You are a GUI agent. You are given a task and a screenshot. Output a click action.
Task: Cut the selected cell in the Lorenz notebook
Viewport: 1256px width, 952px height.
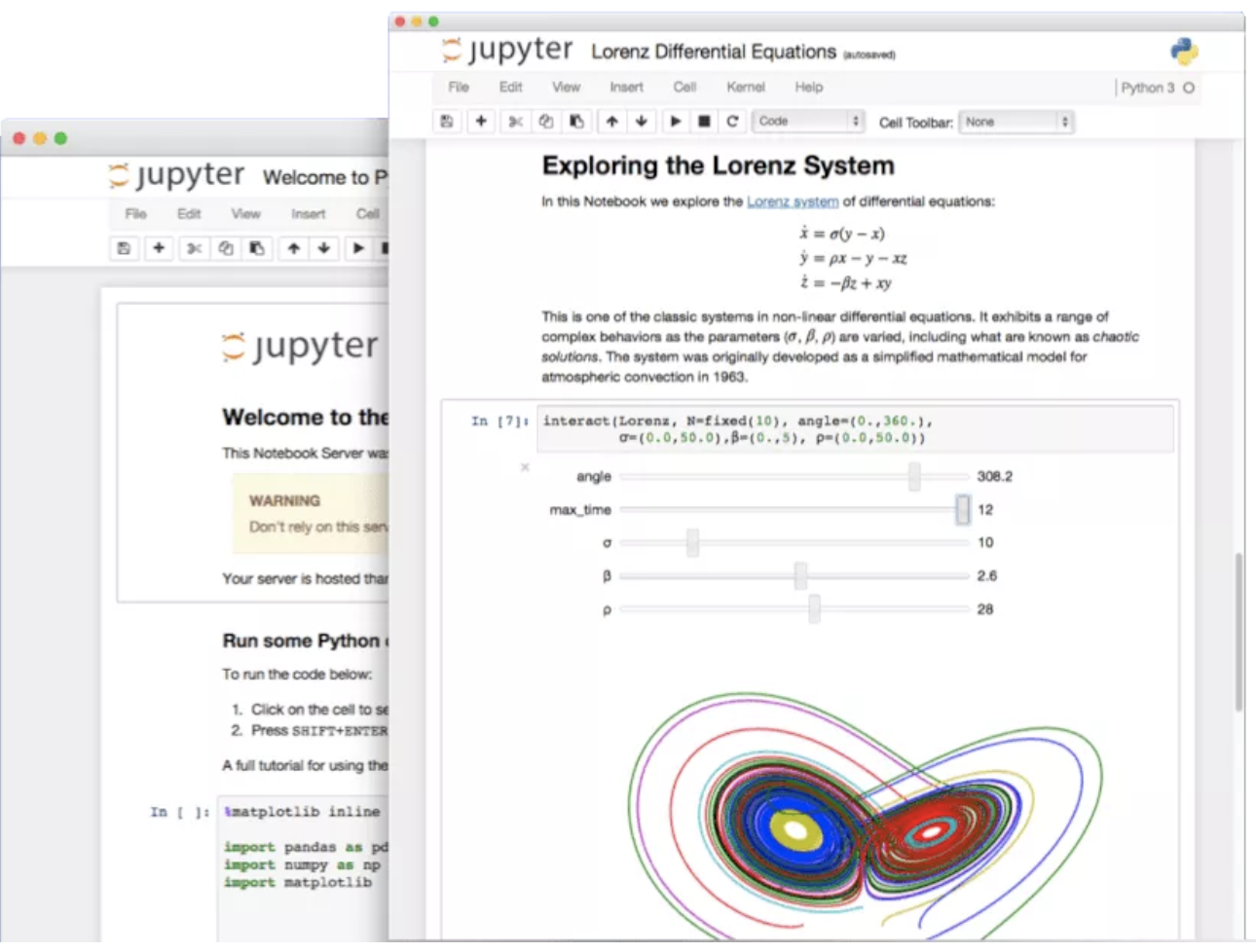click(x=515, y=121)
